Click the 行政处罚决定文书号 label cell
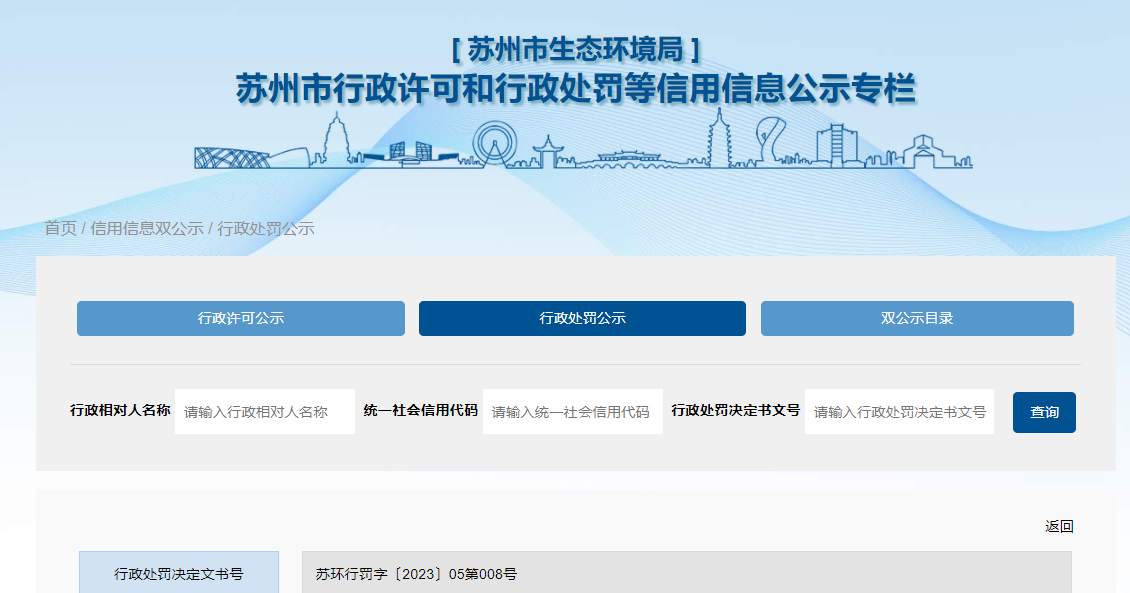 [179, 574]
